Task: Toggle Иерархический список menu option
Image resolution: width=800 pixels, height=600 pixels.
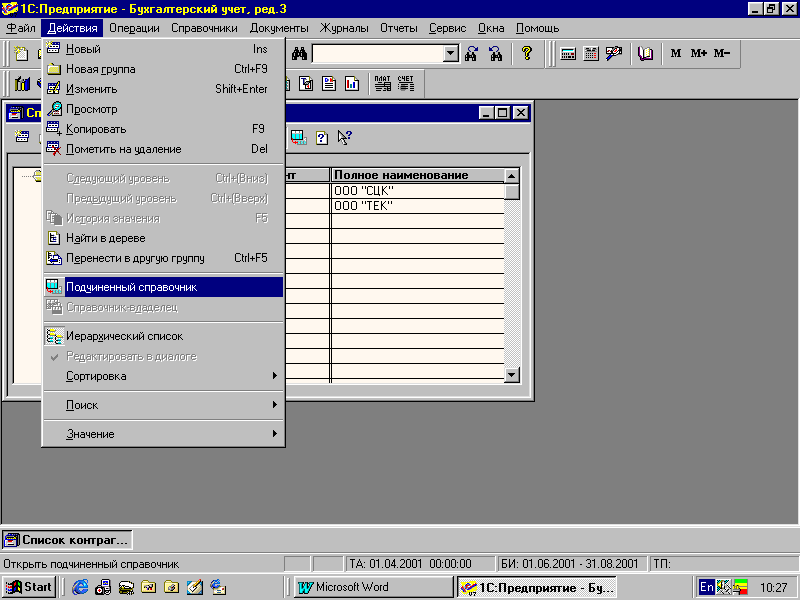Action: [163, 336]
